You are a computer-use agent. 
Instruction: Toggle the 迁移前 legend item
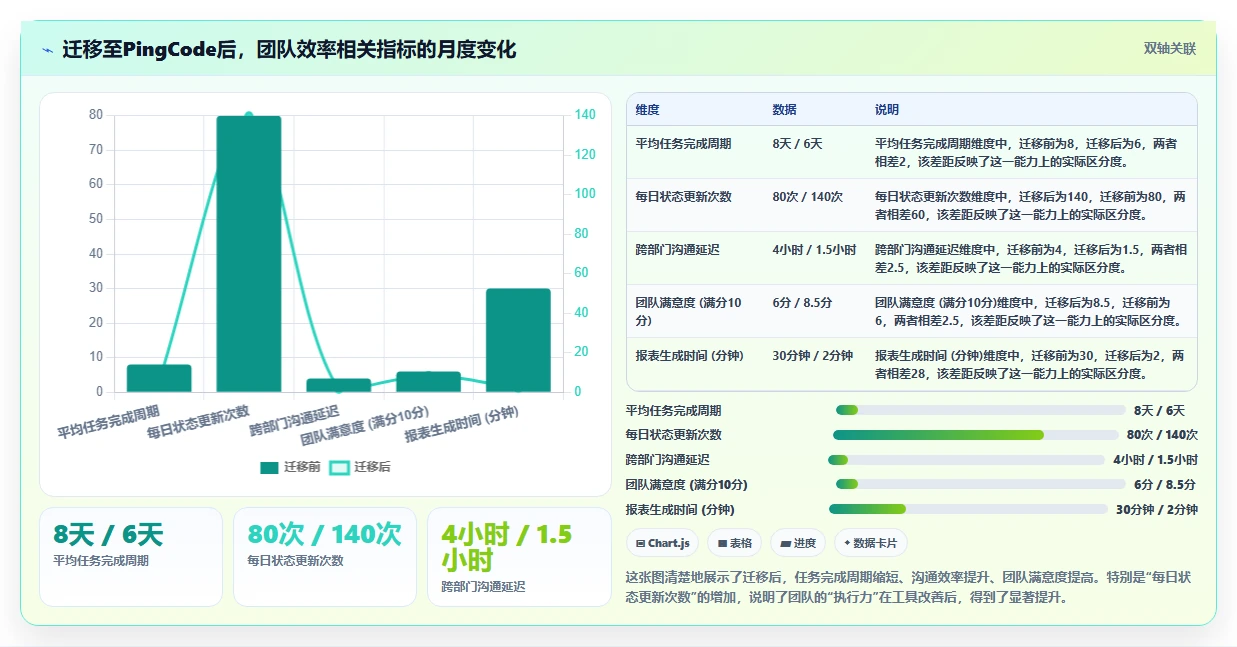click(x=290, y=467)
